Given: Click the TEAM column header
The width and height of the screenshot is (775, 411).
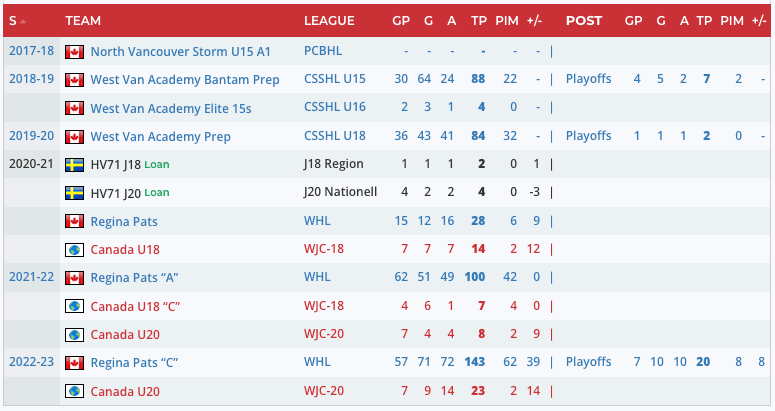Looking at the screenshot, I should click(x=82, y=20).
